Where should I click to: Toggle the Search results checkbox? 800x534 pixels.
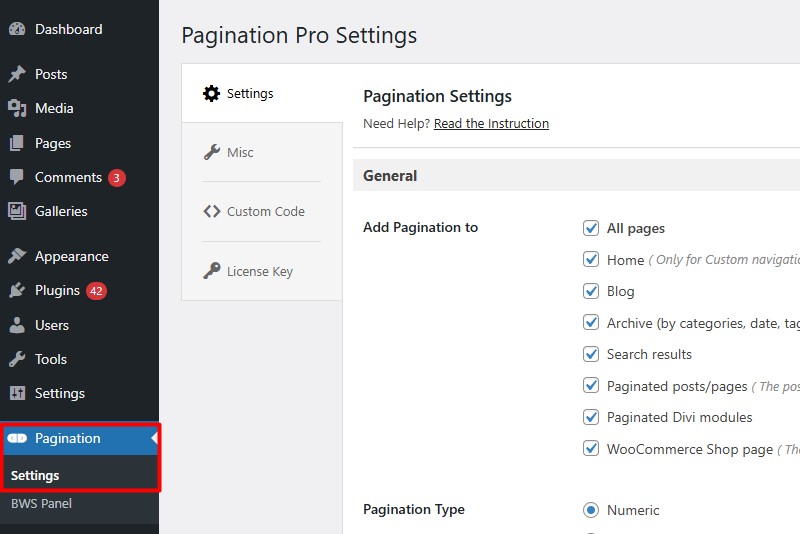pyautogui.click(x=591, y=354)
